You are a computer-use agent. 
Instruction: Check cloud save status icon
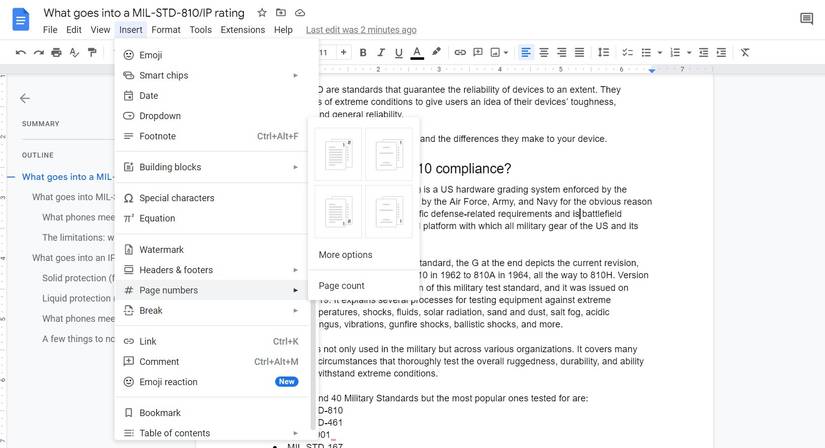click(300, 13)
